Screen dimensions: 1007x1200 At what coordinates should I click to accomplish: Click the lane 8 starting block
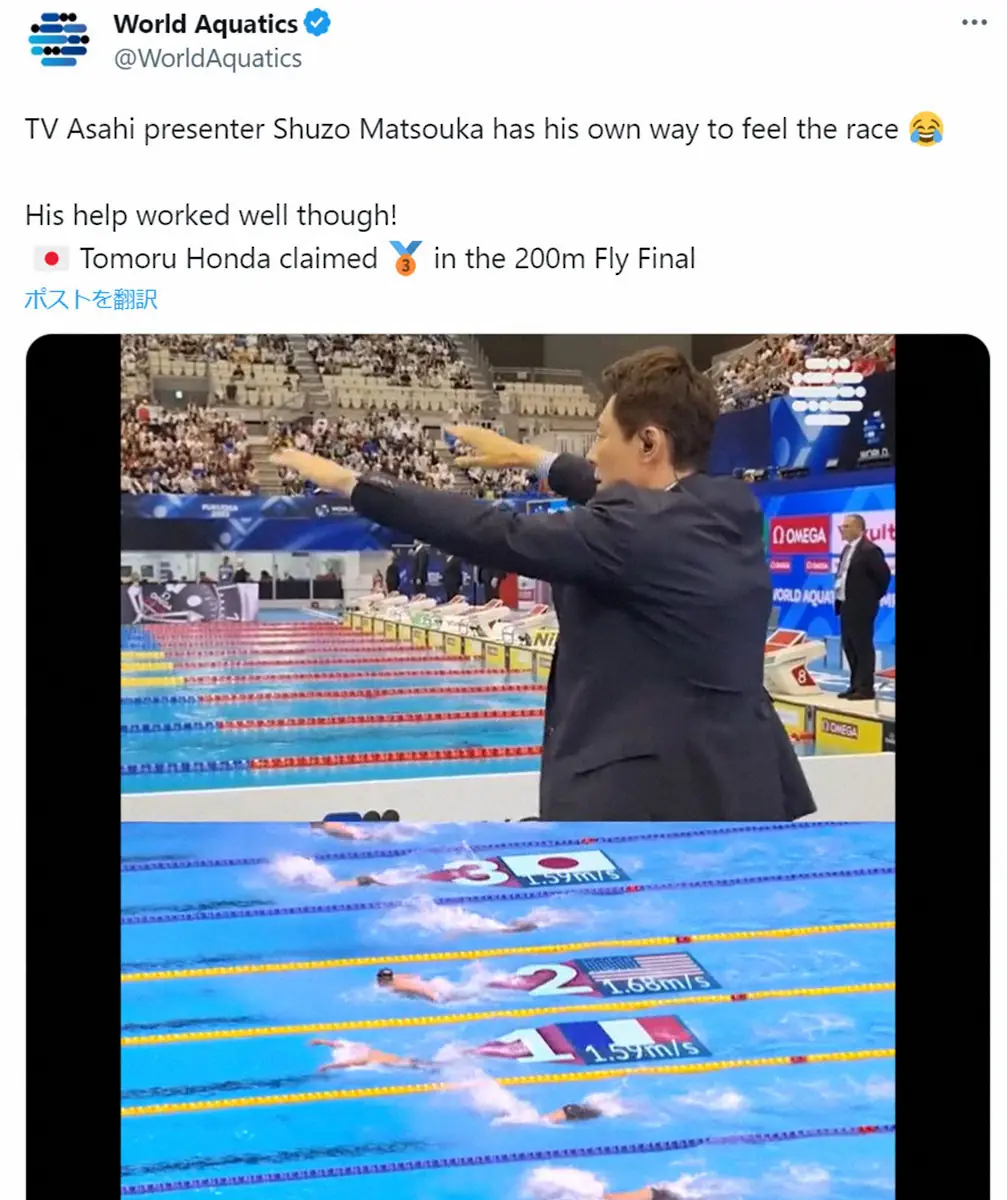[797, 661]
